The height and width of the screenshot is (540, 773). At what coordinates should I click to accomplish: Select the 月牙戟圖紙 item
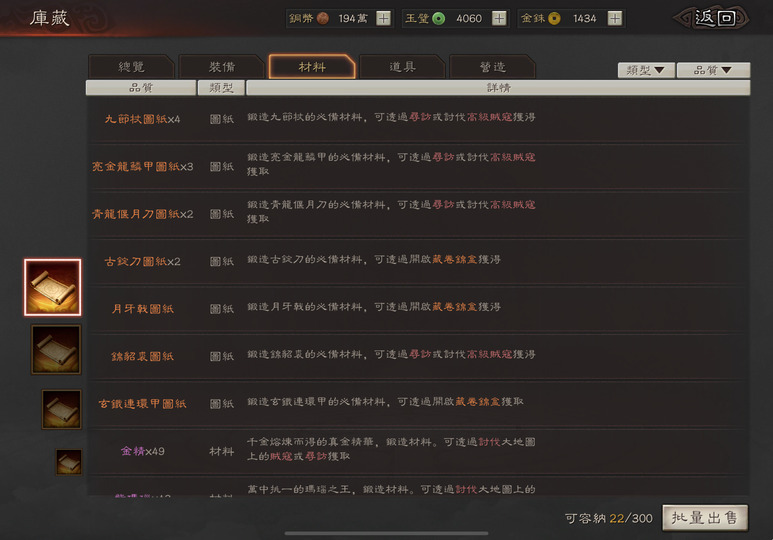click(x=418, y=308)
